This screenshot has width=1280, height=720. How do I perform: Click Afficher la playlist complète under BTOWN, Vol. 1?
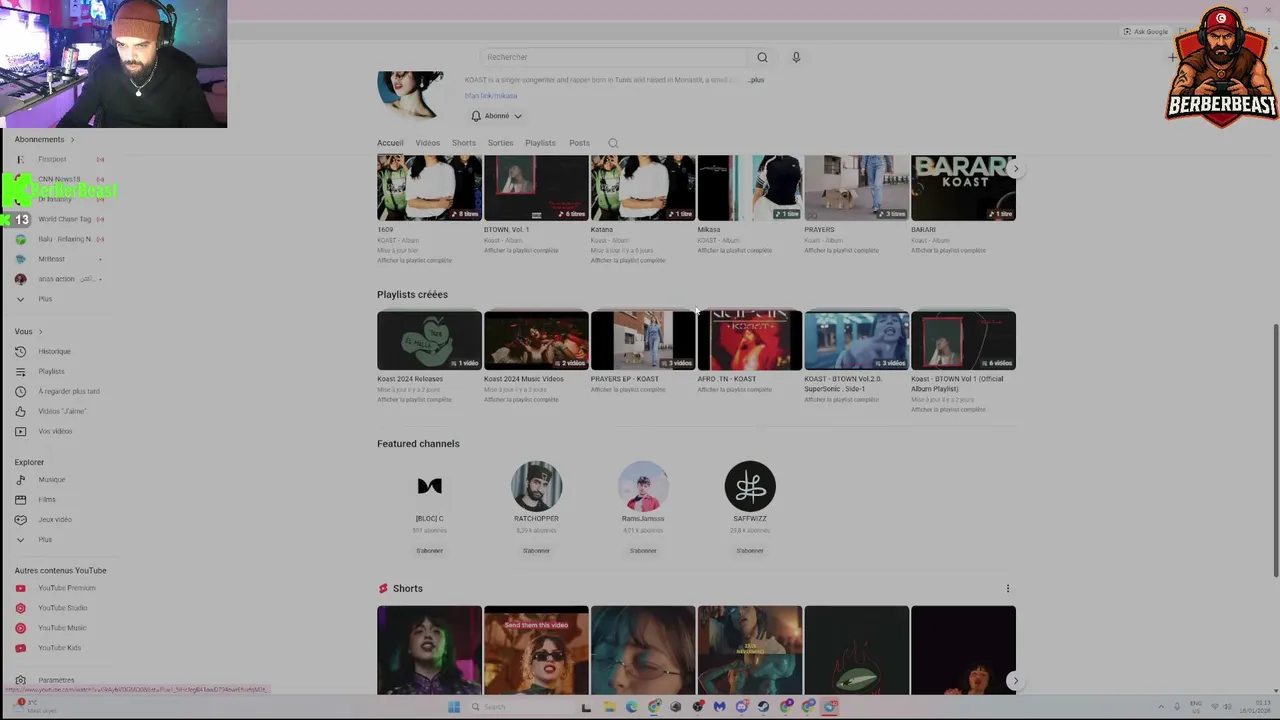click(521, 251)
